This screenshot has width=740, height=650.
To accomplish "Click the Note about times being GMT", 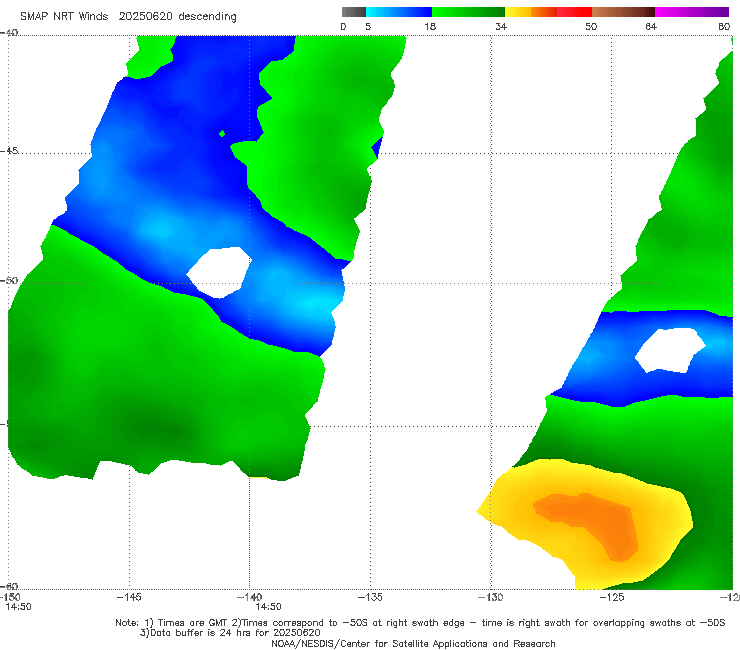I will pos(420,623).
